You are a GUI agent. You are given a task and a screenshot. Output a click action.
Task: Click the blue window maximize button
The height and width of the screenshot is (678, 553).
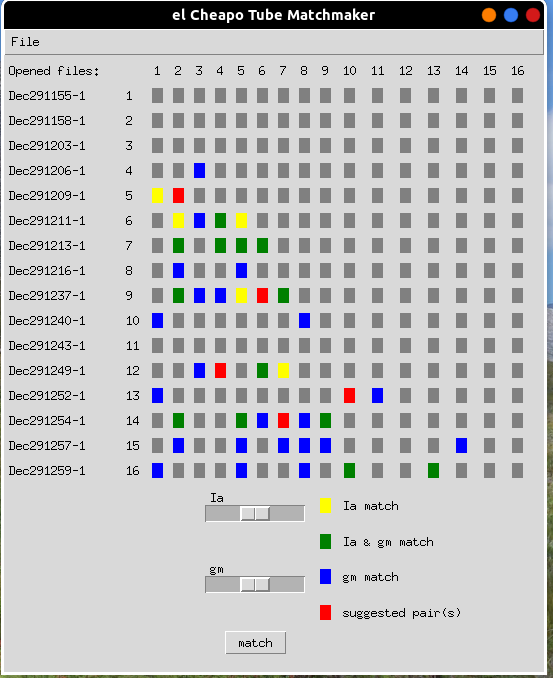point(511,15)
